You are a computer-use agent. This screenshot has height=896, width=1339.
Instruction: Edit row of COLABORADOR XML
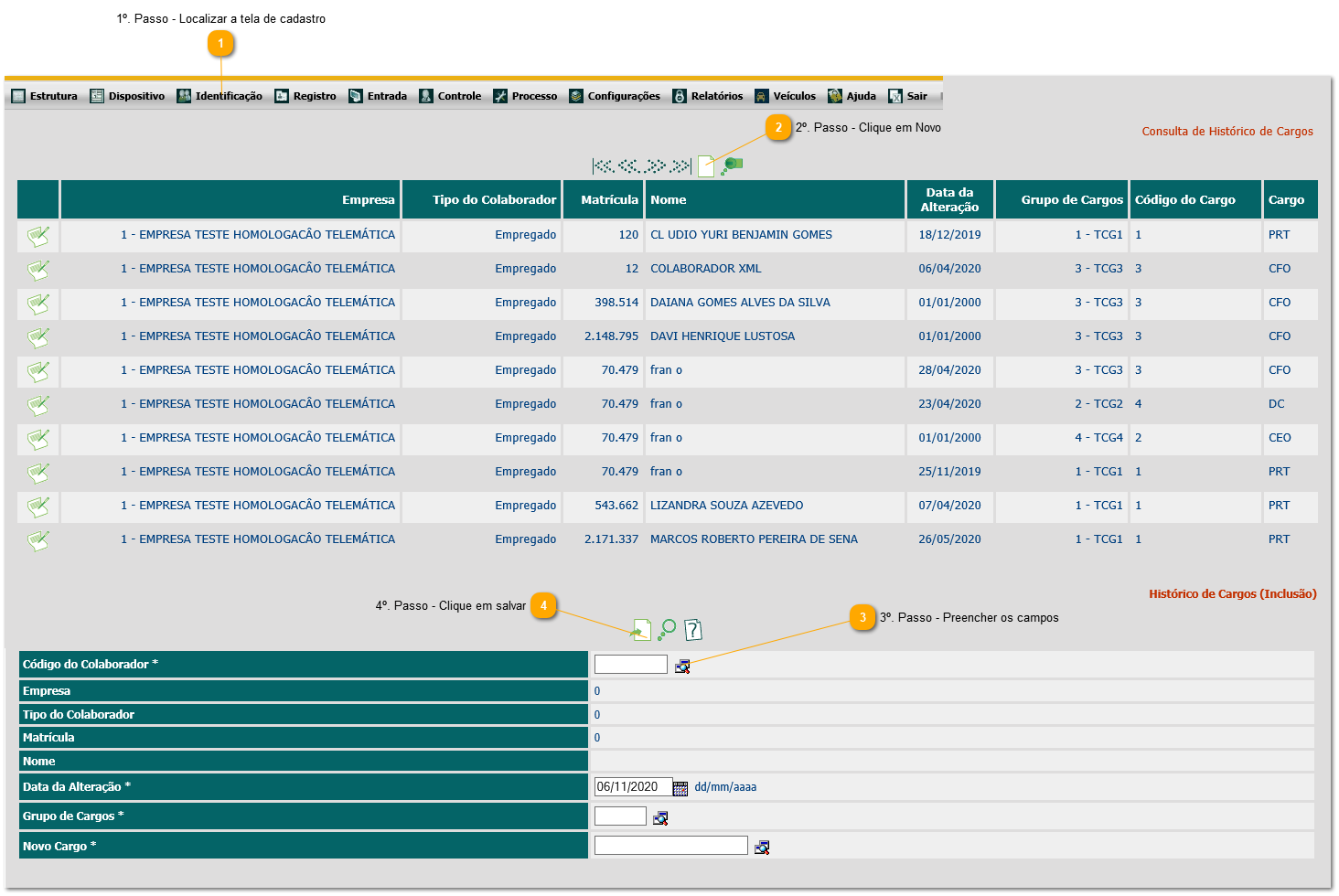click(37, 270)
